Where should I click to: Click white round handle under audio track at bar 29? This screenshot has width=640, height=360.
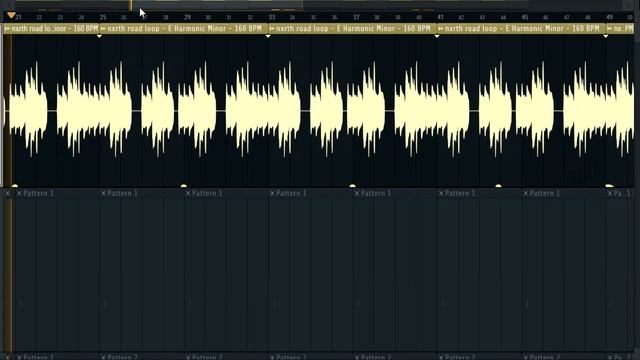(184, 186)
